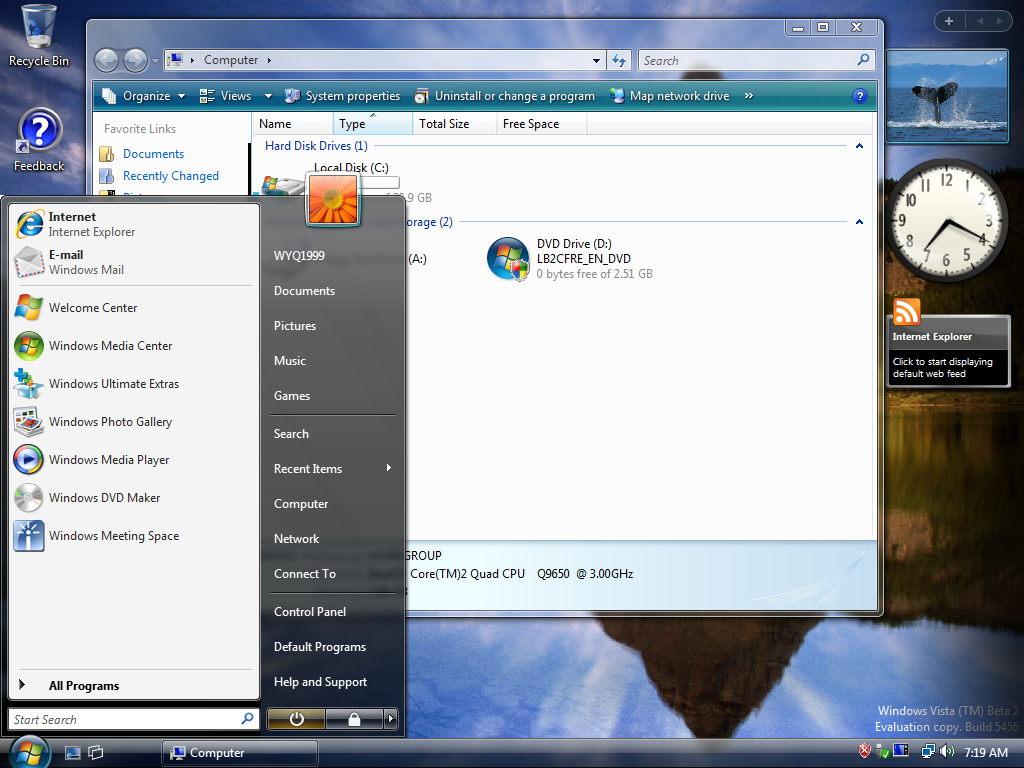Open the Organize dropdown menu
Viewport: 1024px width, 768px height.
pos(145,96)
